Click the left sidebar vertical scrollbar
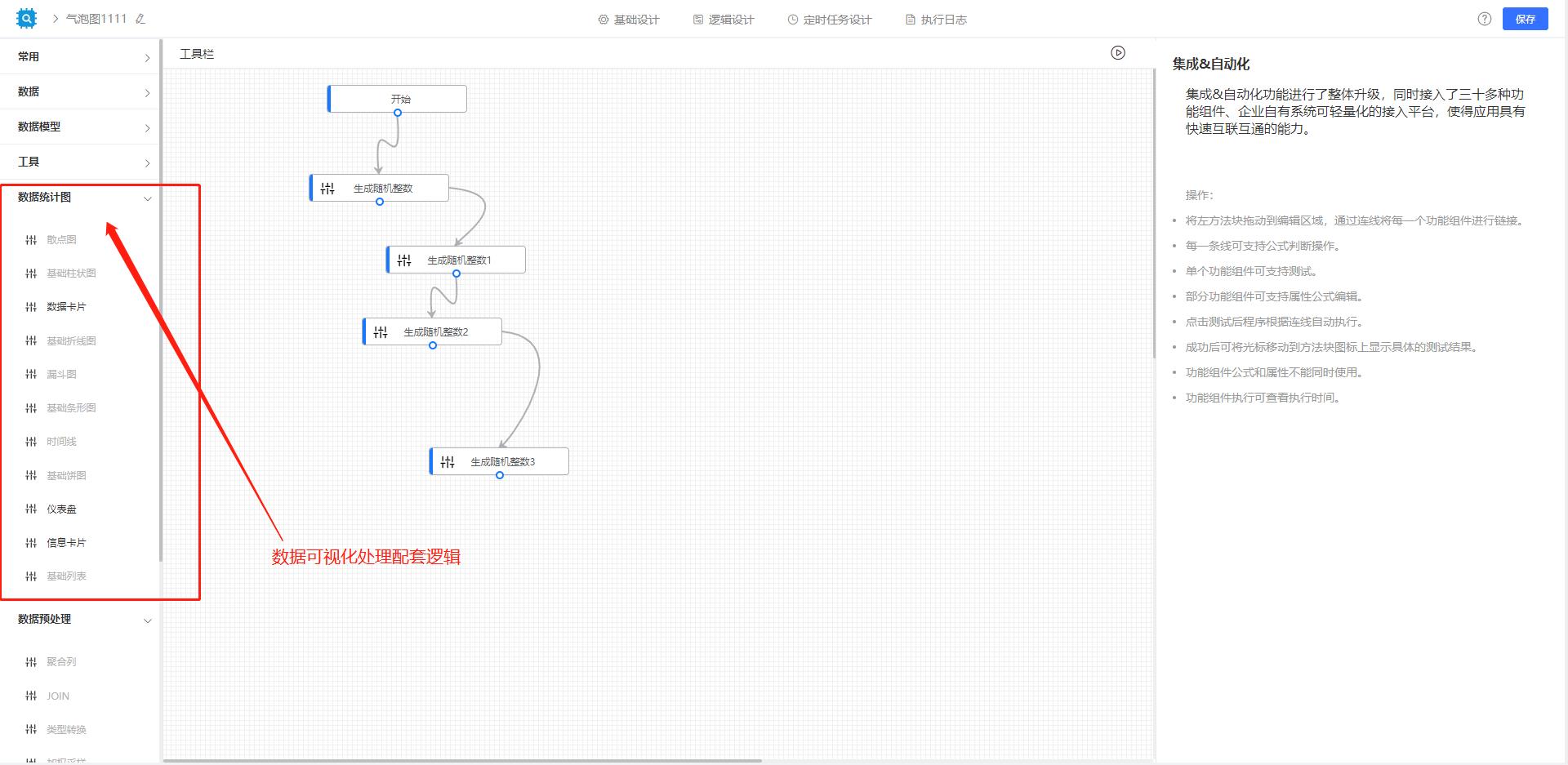Screen dimensions: 1568x765 [x=161, y=300]
